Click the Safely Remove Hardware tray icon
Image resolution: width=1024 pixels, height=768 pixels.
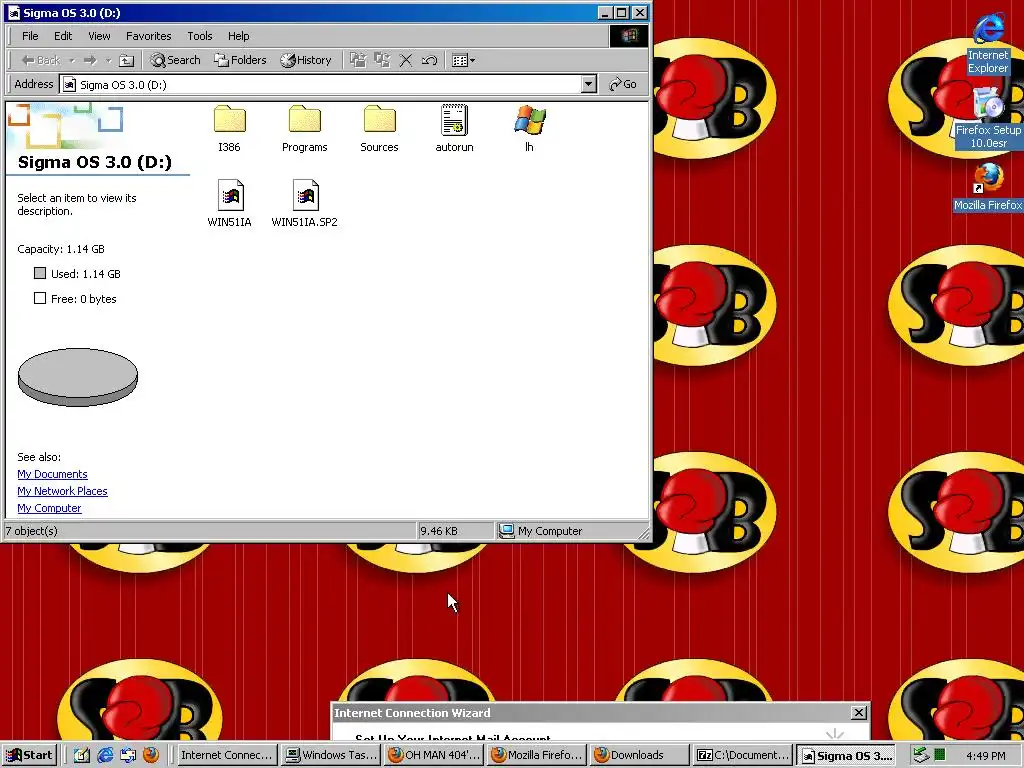pyautogui.click(x=921, y=755)
